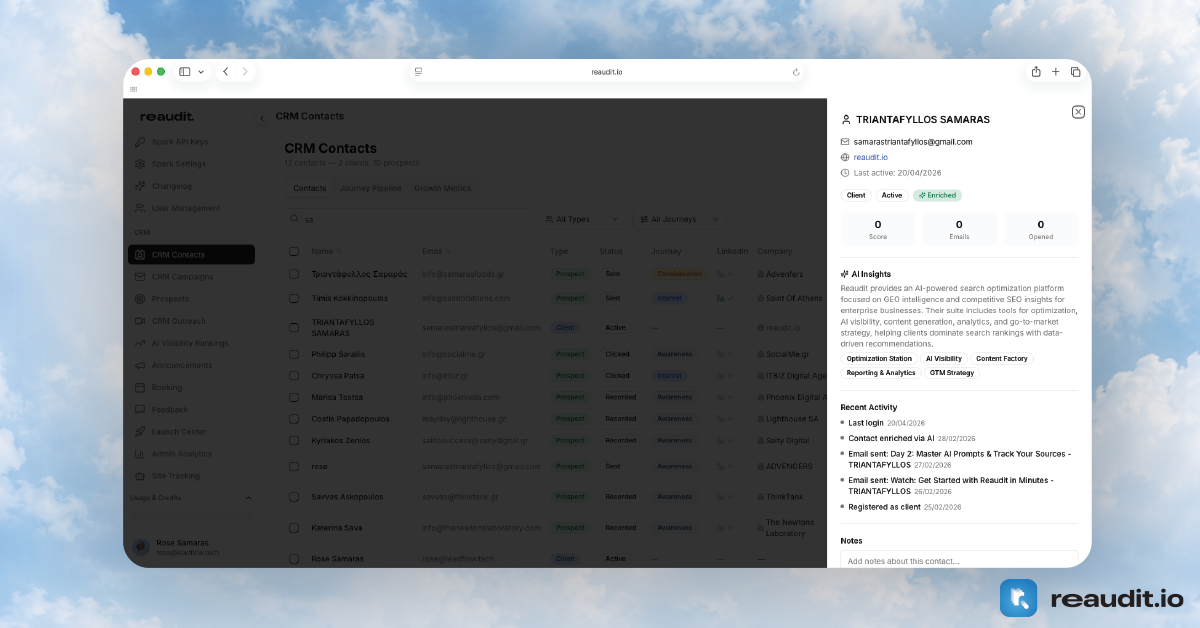
Task: Check the Kyriakos Zenios row checkbox
Action: (294, 440)
